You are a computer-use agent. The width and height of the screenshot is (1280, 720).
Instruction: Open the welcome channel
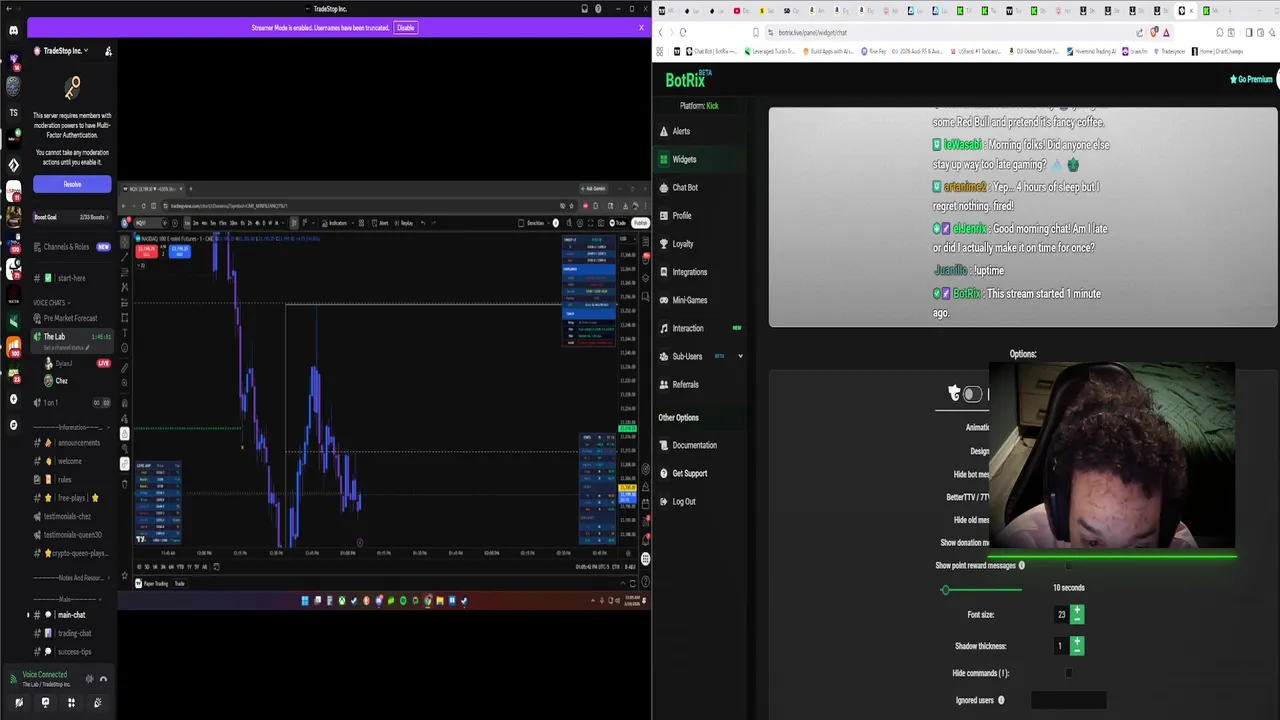click(72, 461)
